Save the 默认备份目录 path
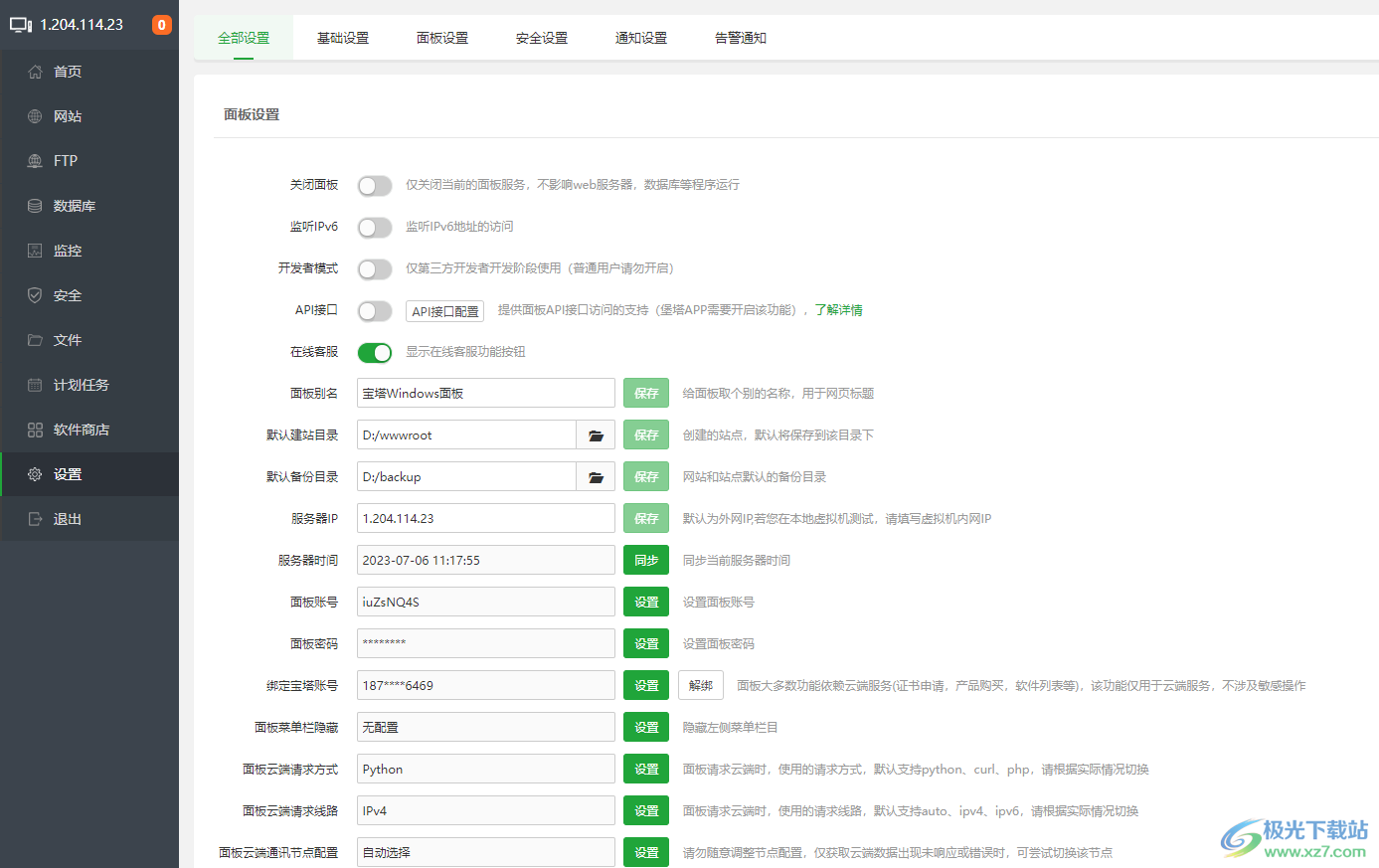Screen dimensions: 1379x868 646,477
